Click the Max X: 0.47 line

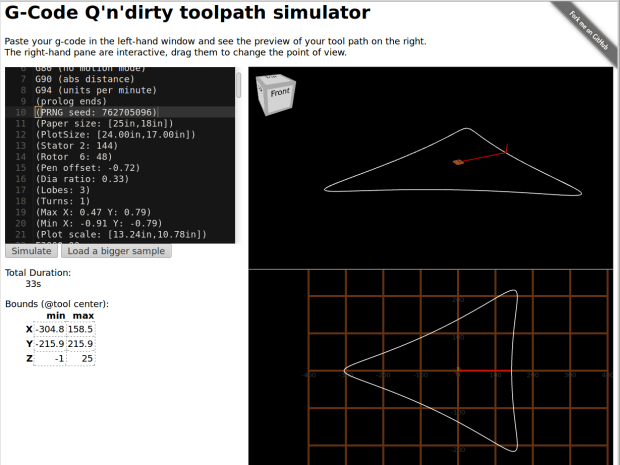(93, 212)
